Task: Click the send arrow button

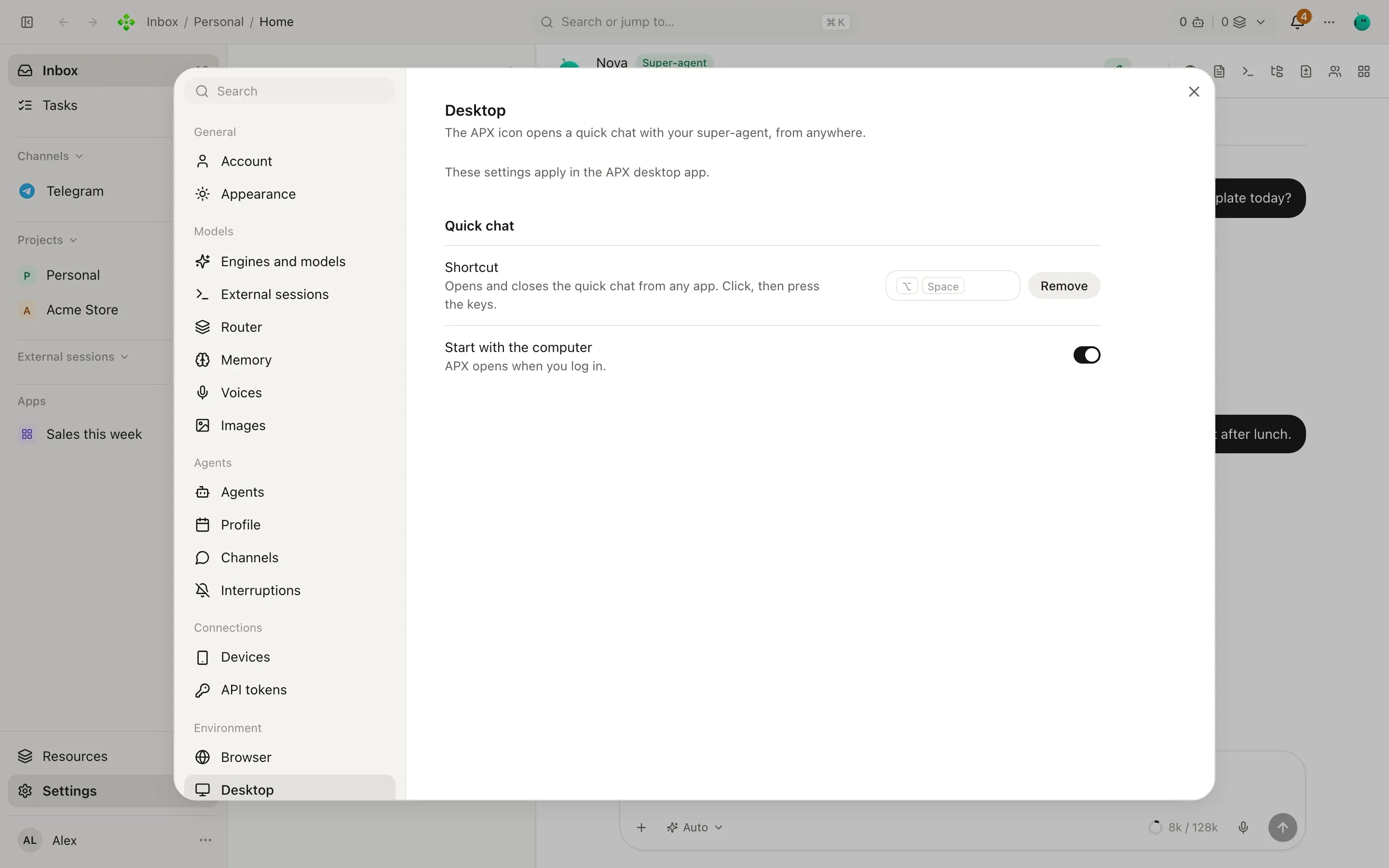Action: [1283, 827]
